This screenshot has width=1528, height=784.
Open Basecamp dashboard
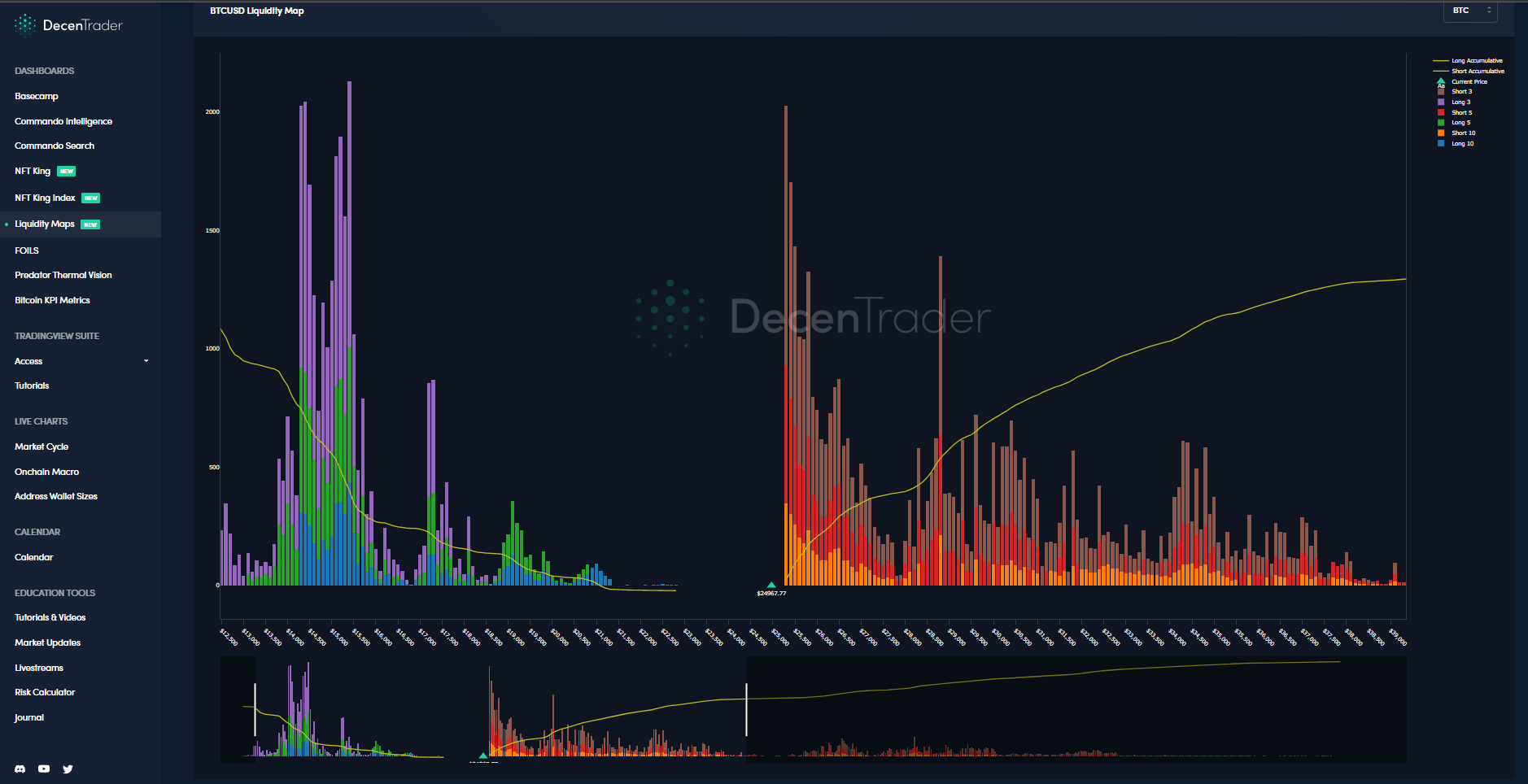(x=37, y=96)
